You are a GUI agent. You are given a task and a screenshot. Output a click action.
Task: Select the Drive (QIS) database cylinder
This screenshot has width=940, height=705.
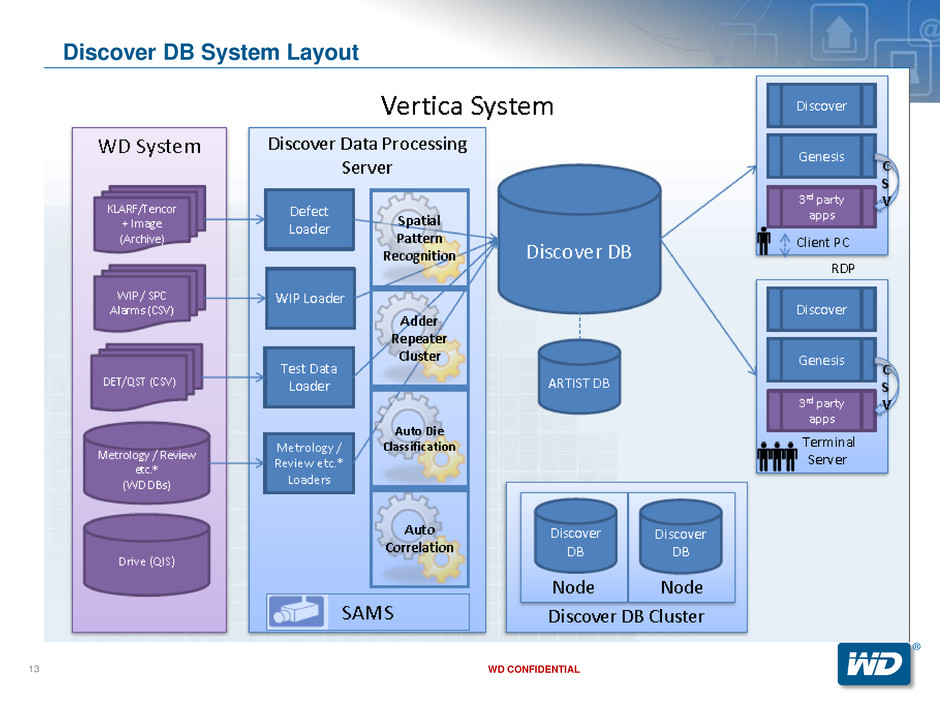point(147,560)
